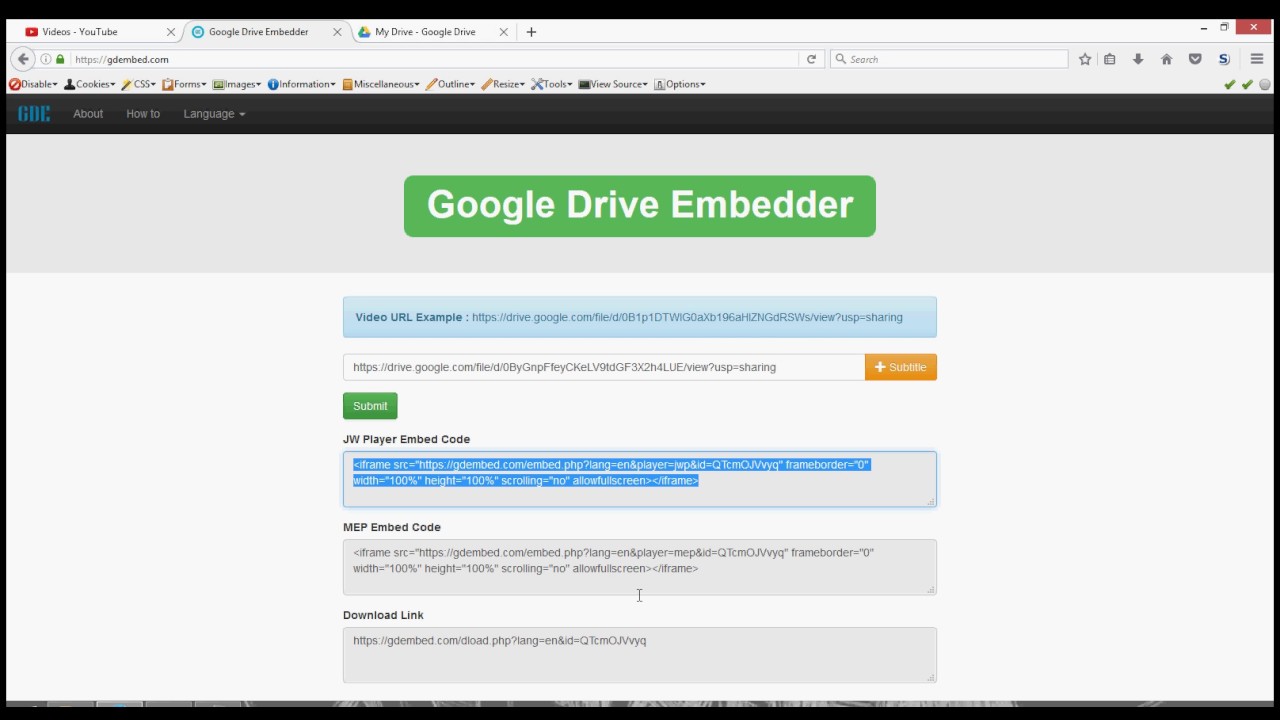Click the site information icon
This screenshot has width=1280, height=720.
pos(46,59)
